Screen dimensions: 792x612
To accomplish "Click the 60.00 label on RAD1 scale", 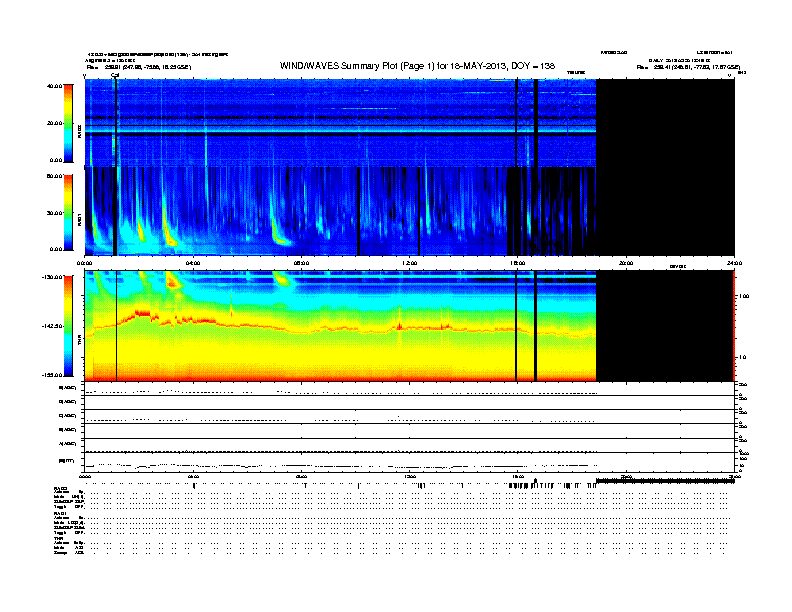I will 54,176.
